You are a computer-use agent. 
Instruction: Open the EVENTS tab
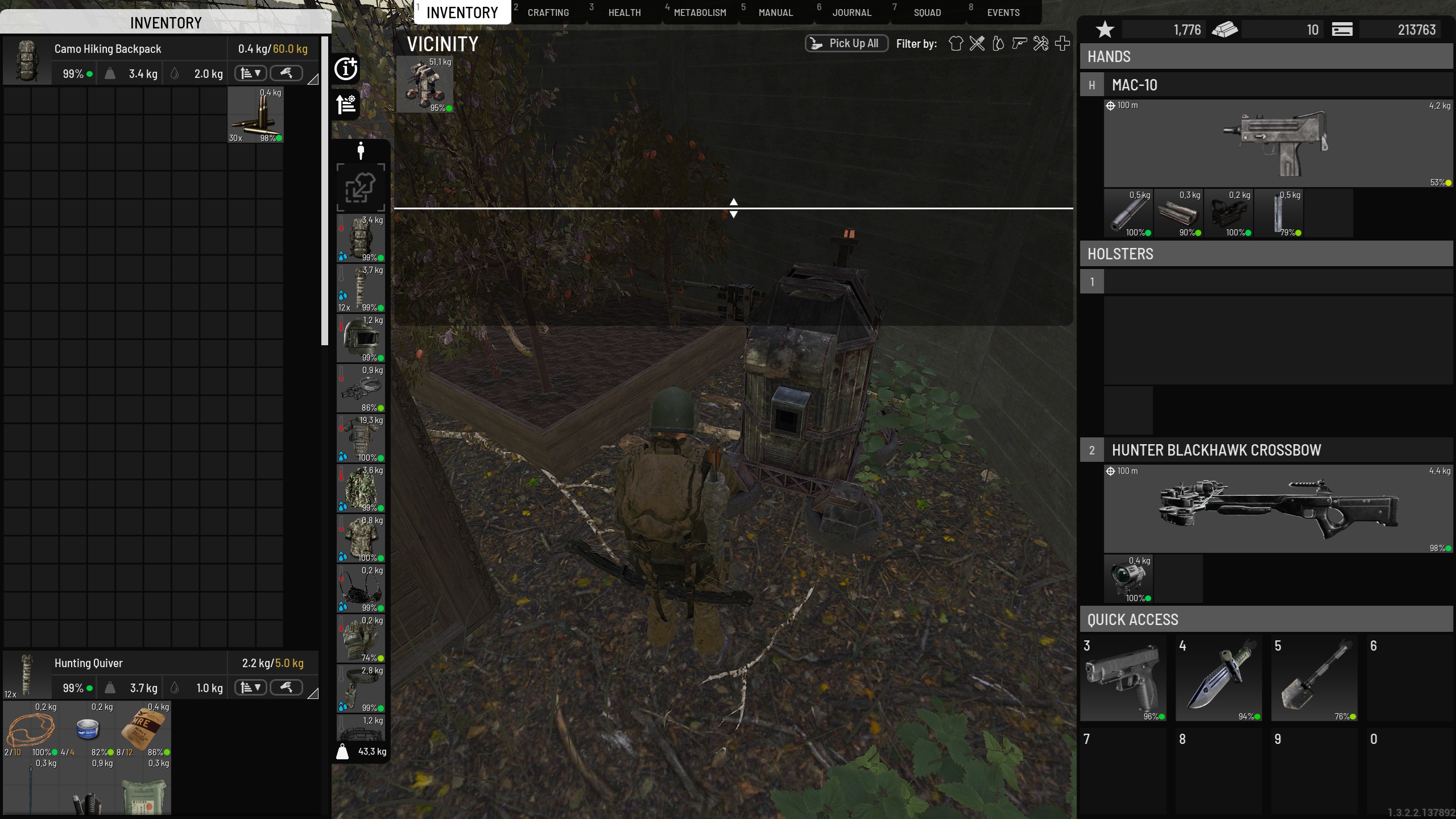(x=1003, y=13)
